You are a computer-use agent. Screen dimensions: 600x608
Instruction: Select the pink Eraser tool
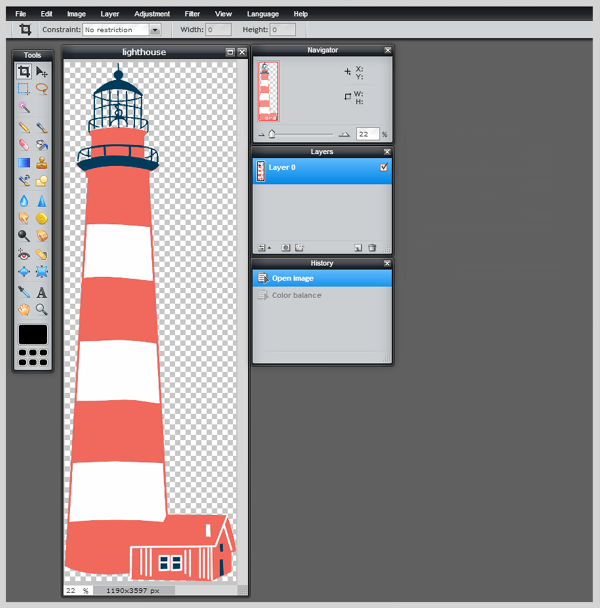(24, 145)
